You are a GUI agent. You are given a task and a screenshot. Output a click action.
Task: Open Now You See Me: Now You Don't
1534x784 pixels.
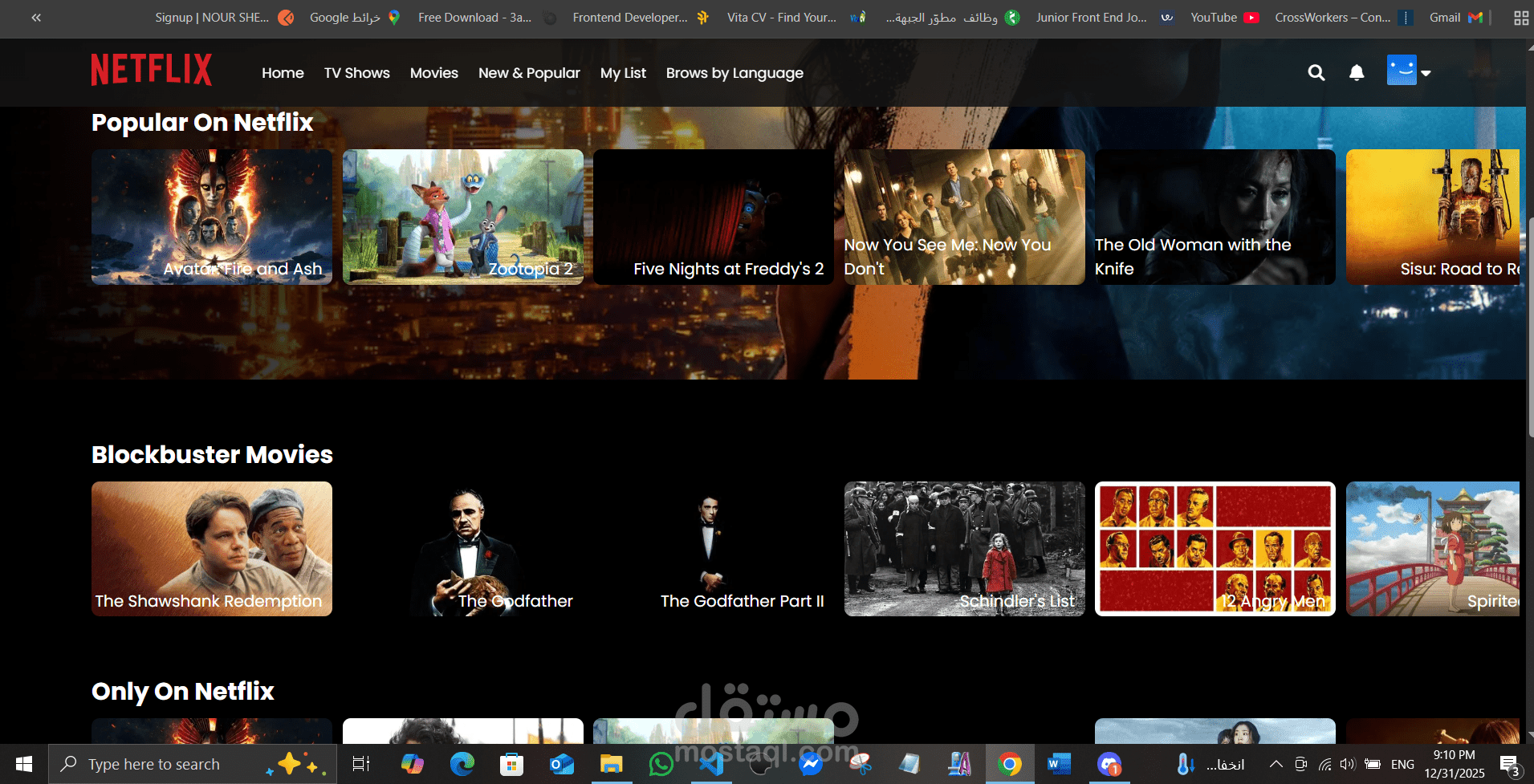(965, 217)
